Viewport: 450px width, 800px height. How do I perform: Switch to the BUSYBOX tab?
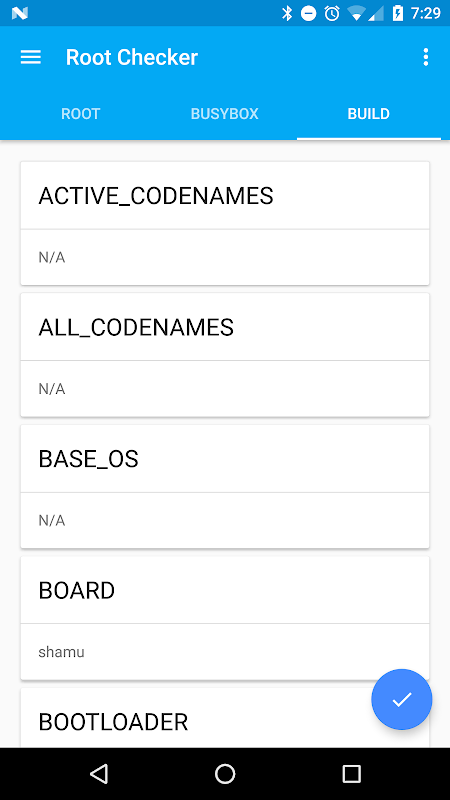pyautogui.click(x=224, y=113)
